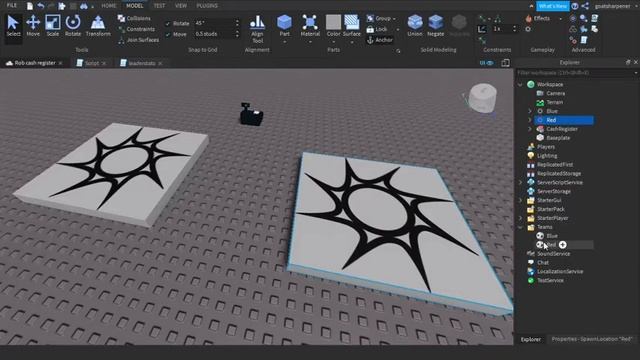This screenshot has height=360, width=640.
Task: Expand the Red spawn in Workspace
Action: (x=530, y=120)
